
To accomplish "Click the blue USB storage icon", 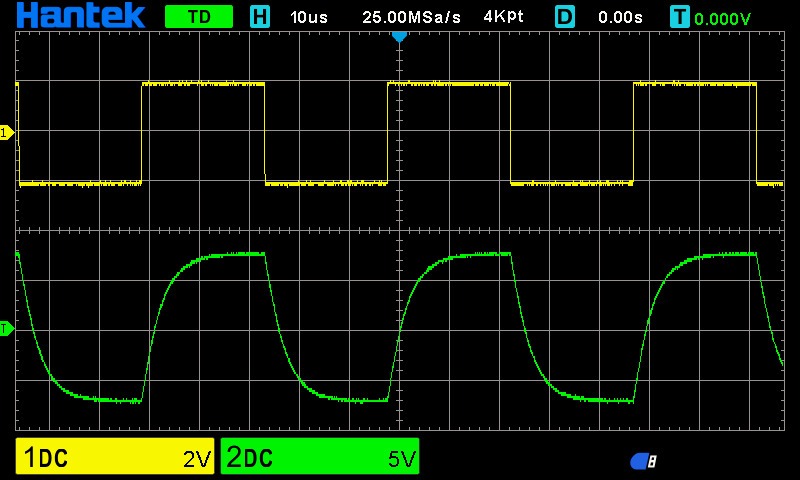I will pyautogui.click(x=643, y=461).
